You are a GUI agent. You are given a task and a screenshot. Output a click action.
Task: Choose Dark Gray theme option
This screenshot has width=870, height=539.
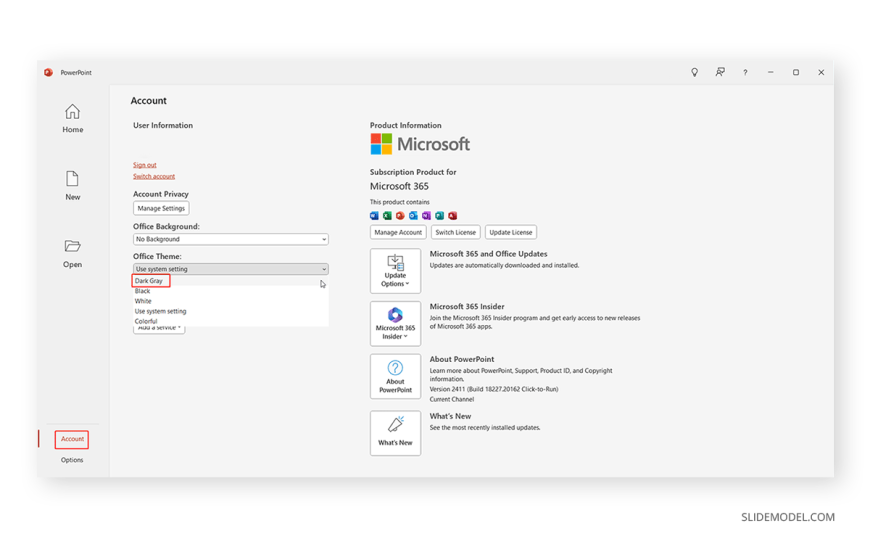click(x=231, y=281)
